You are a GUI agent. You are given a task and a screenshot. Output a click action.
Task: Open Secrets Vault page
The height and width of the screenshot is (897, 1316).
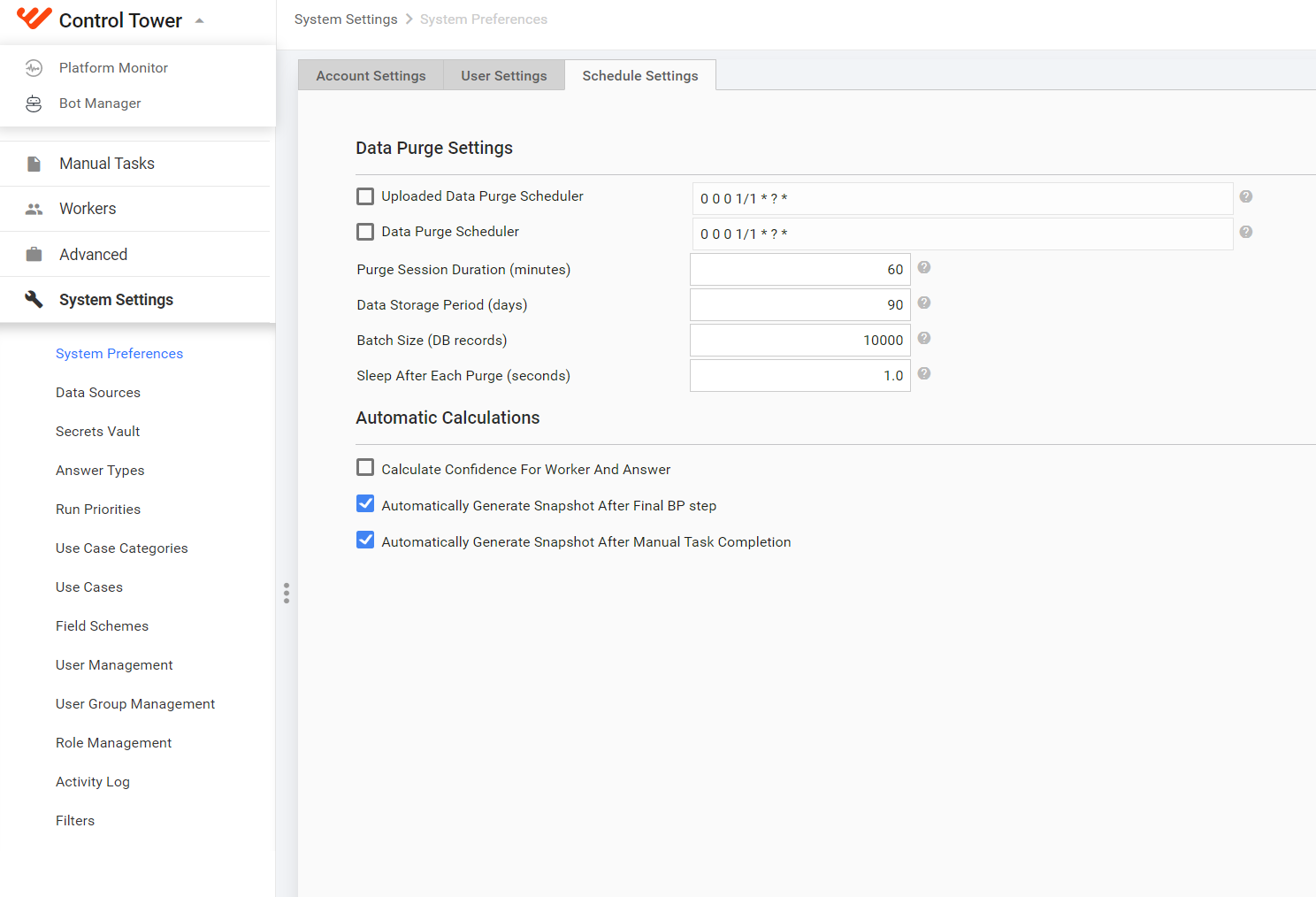(x=98, y=432)
